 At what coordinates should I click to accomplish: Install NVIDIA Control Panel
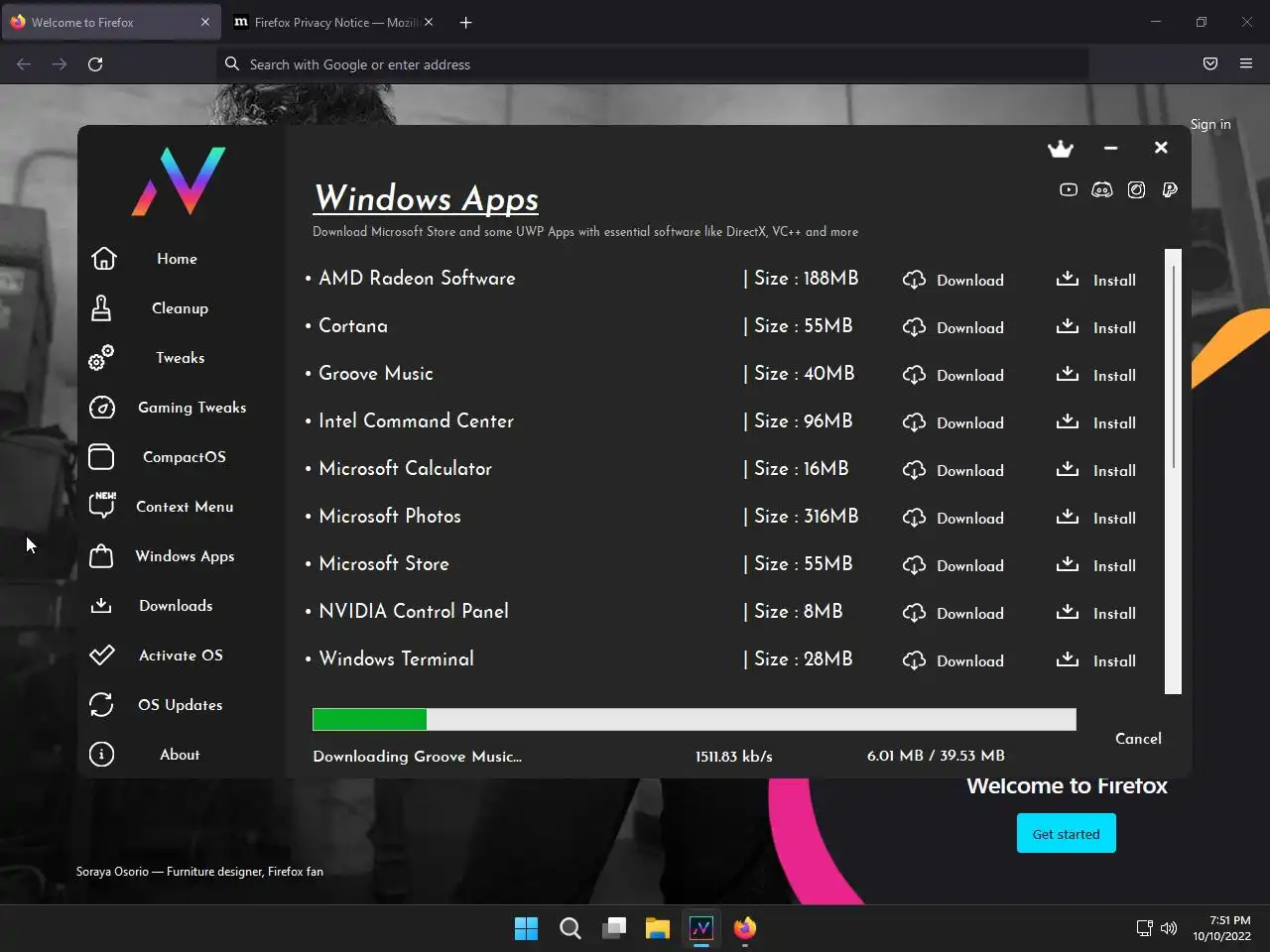pos(1095,613)
